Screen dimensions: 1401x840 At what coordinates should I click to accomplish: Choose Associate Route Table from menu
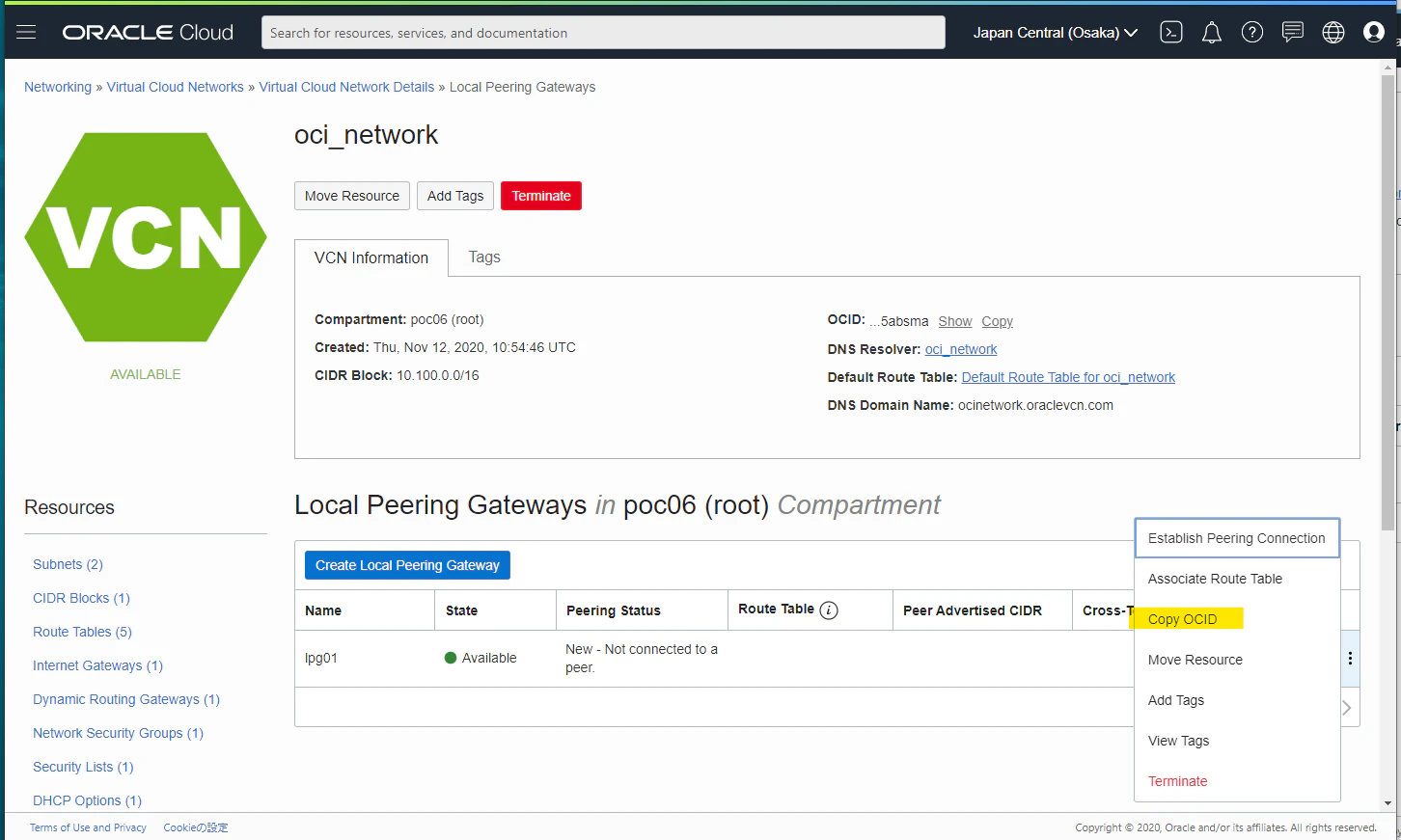click(x=1237, y=579)
